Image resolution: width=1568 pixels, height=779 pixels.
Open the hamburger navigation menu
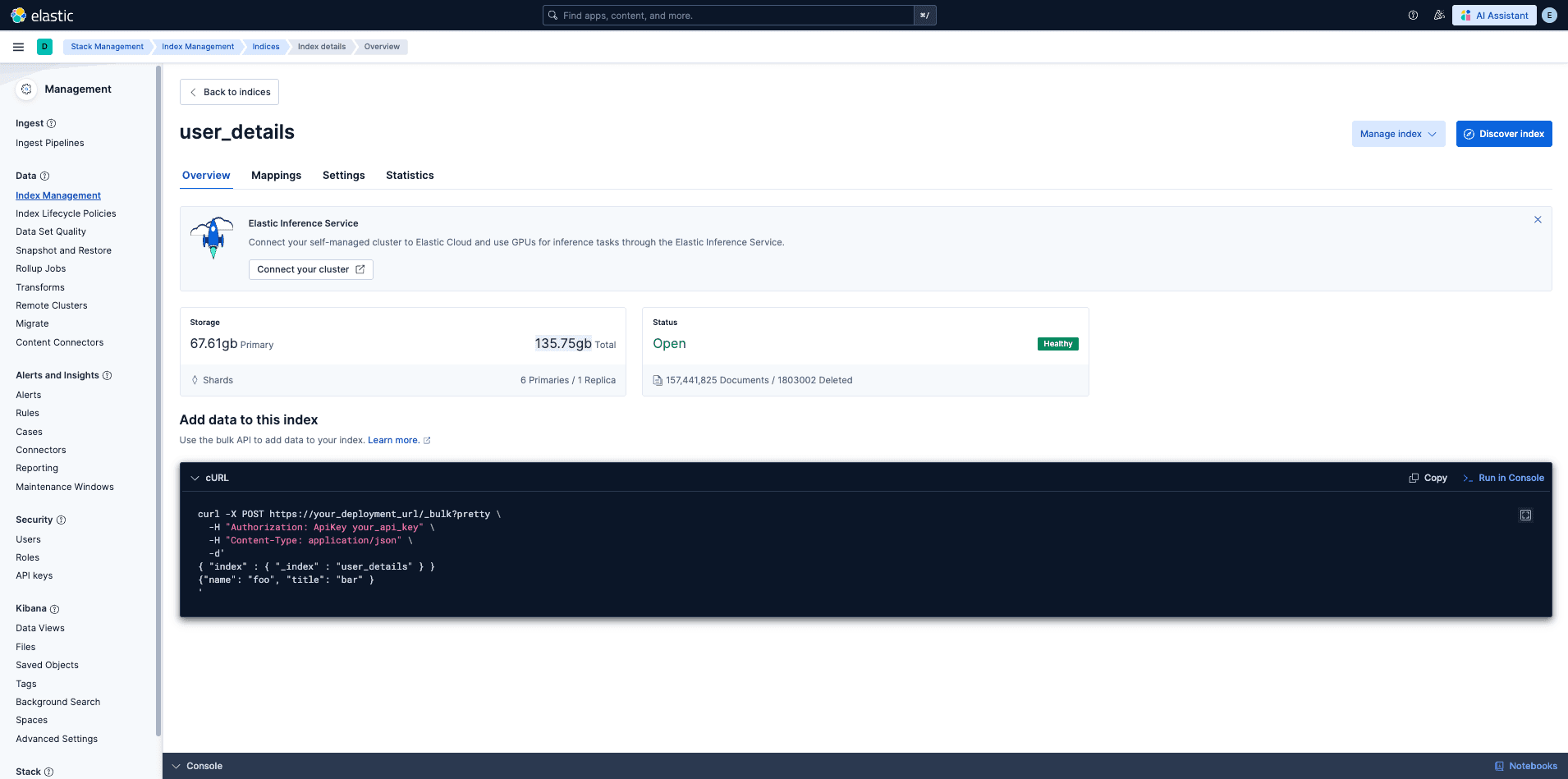pyautogui.click(x=18, y=47)
